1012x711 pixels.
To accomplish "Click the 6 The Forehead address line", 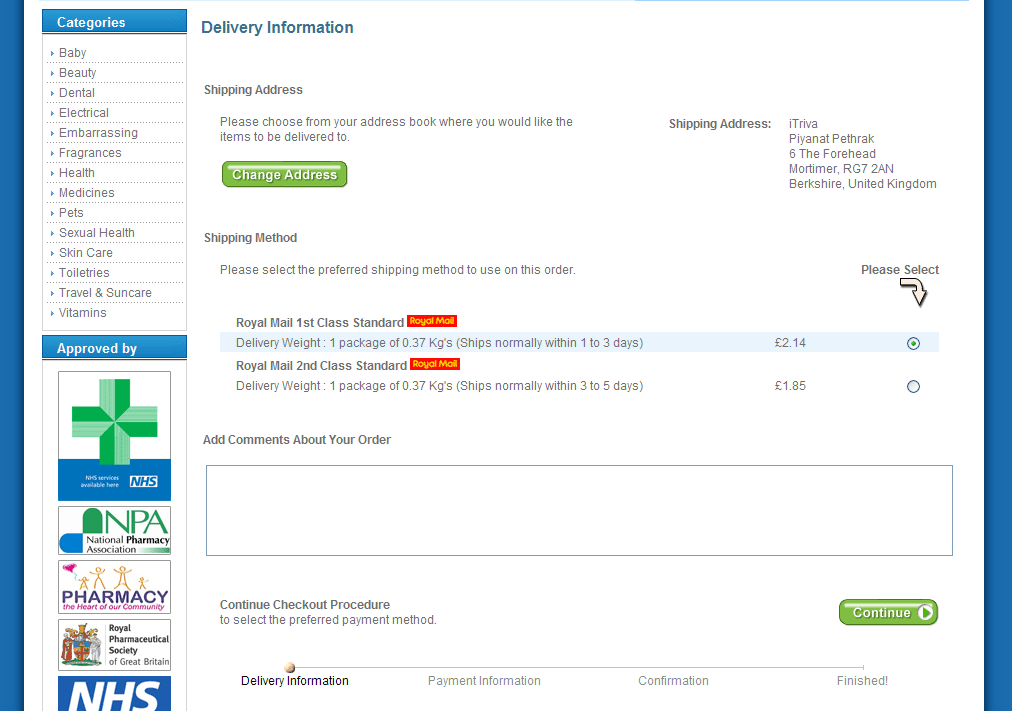I will point(832,154).
